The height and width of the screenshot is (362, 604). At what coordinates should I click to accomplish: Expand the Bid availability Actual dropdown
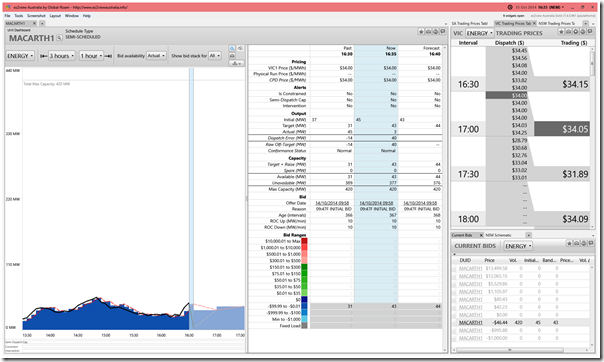point(156,56)
